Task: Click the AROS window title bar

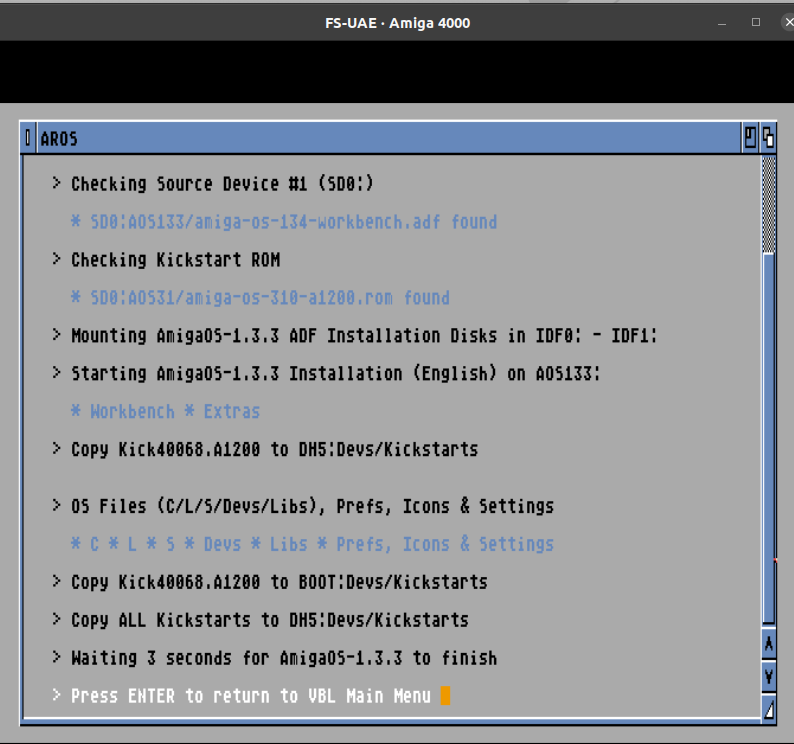Action: click(387, 138)
